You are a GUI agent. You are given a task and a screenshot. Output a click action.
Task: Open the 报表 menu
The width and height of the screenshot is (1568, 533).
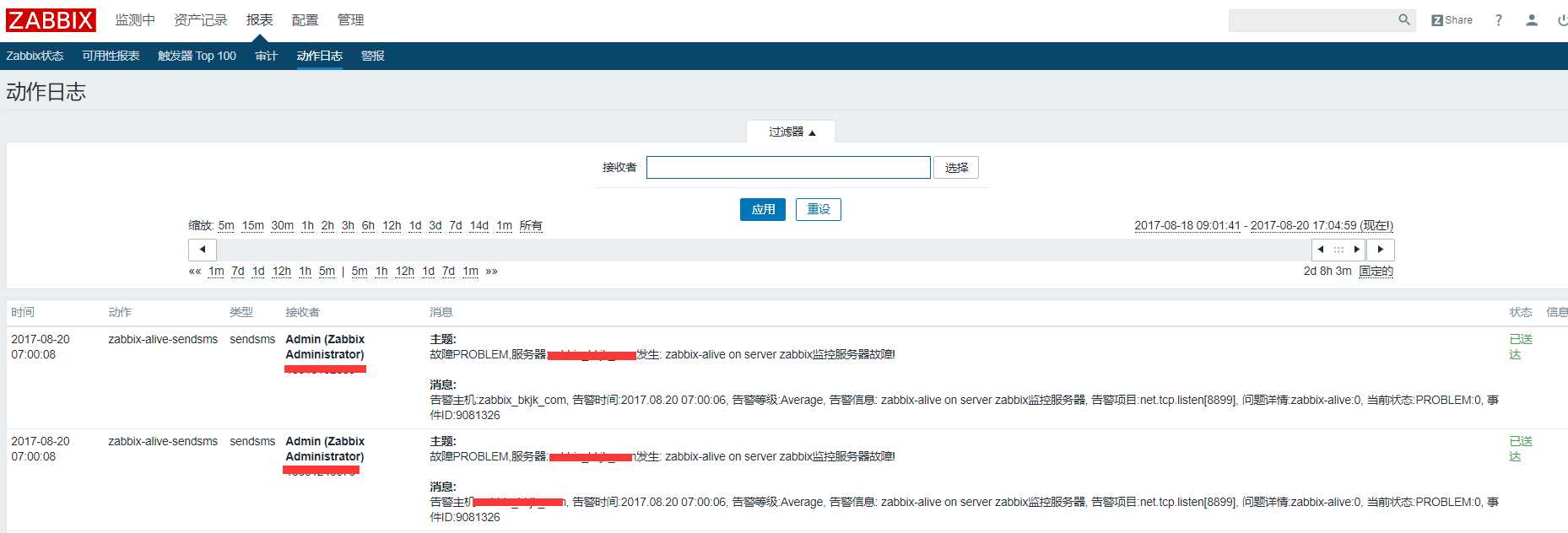[x=260, y=20]
